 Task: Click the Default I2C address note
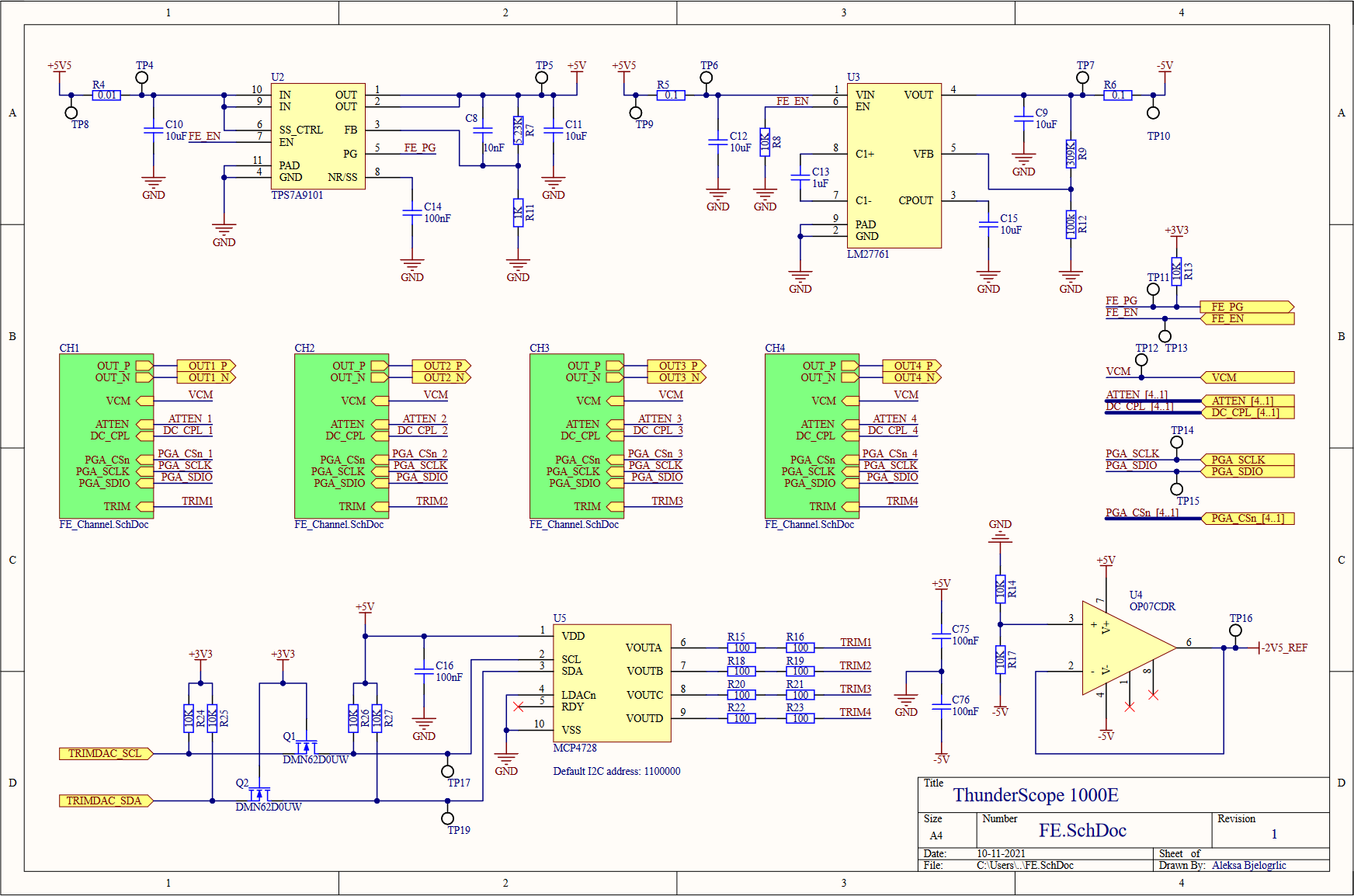[616, 772]
